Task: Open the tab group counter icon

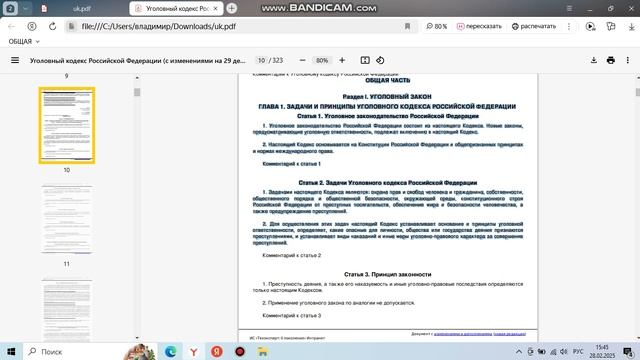Action: 10,8
